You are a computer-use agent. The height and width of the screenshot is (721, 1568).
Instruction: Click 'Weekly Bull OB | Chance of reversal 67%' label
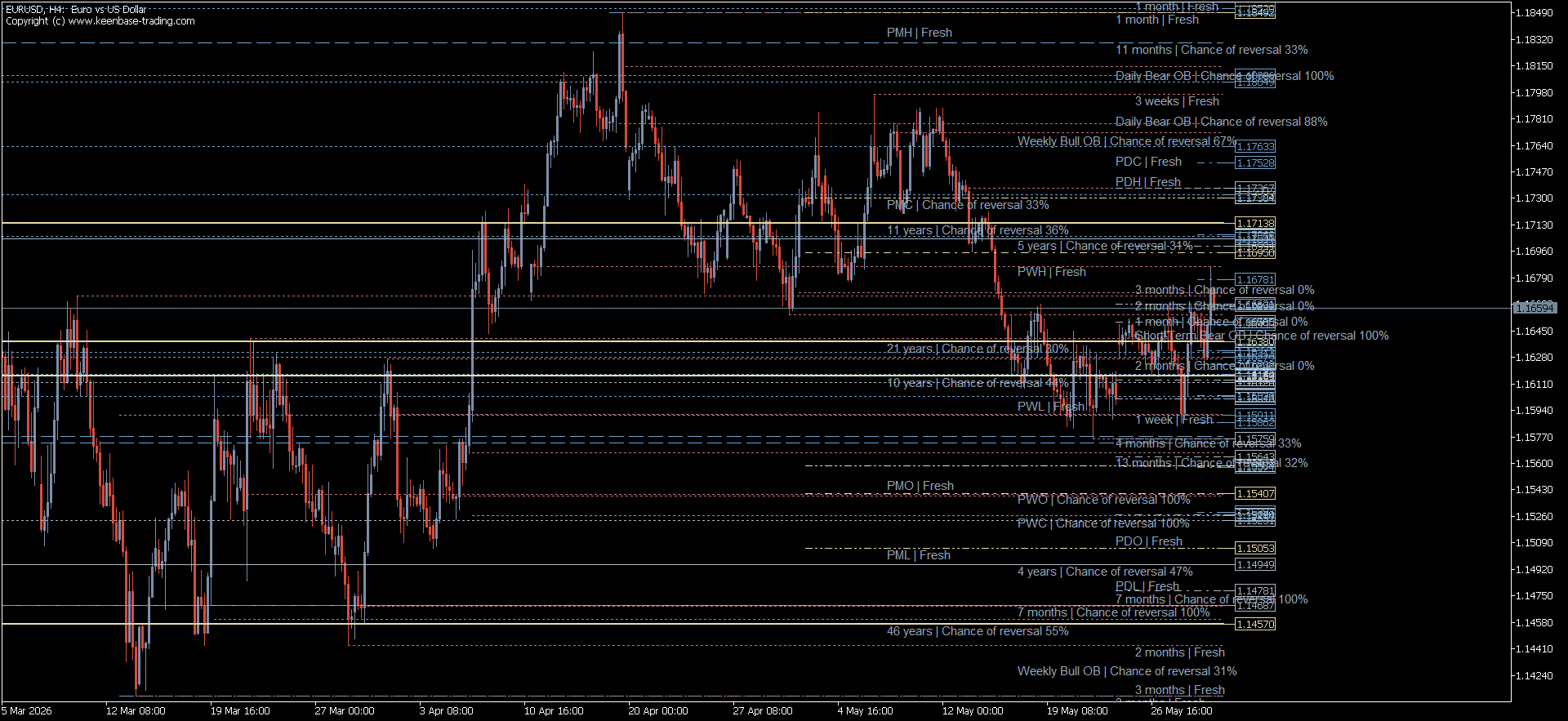pos(1126,141)
